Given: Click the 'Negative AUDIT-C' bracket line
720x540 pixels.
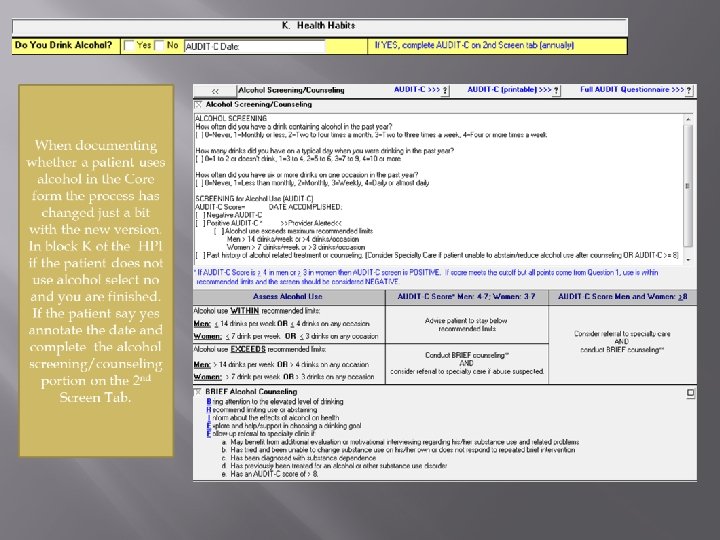Looking at the screenshot, I should pos(229,215).
